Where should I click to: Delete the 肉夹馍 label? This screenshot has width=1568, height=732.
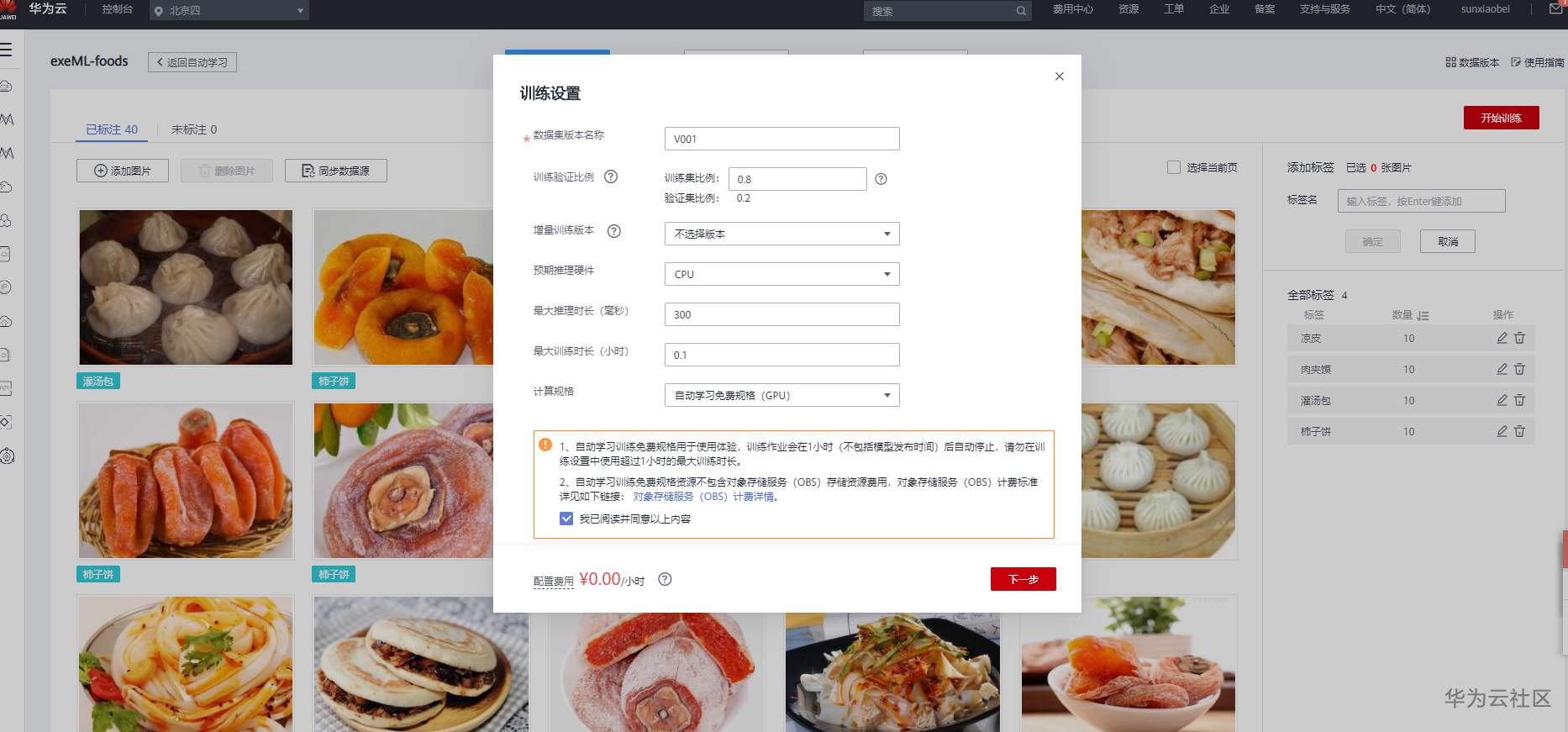tap(1519, 369)
